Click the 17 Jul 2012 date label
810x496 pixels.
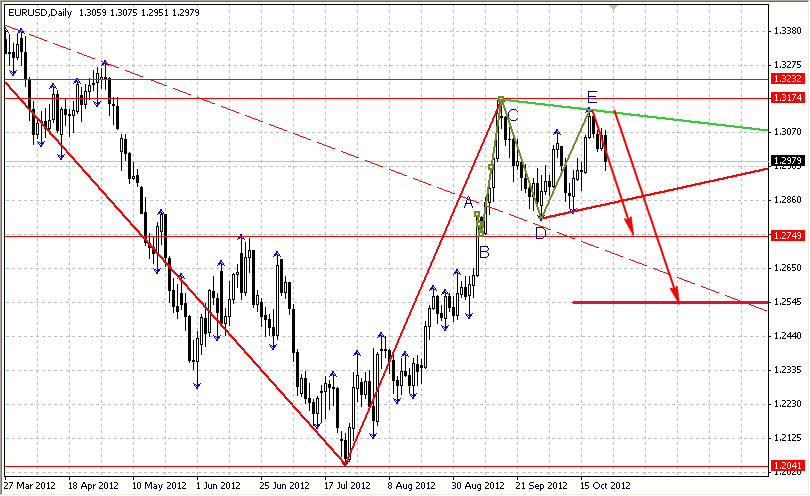click(x=345, y=485)
